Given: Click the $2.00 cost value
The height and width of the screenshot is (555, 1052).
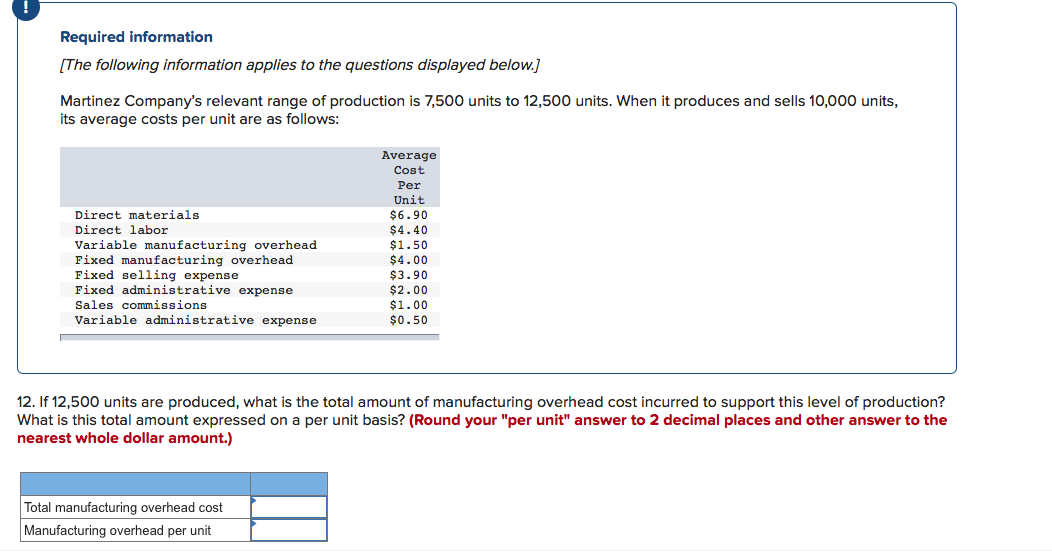Looking at the screenshot, I should [x=409, y=290].
